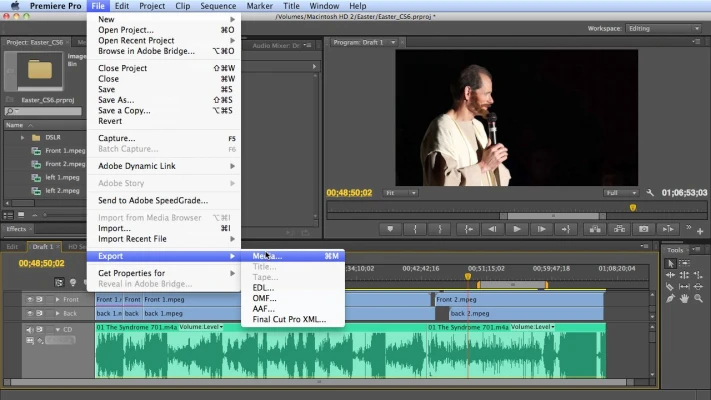
Task: Toggle the timeline marker icon
Action: click(x=73, y=283)
